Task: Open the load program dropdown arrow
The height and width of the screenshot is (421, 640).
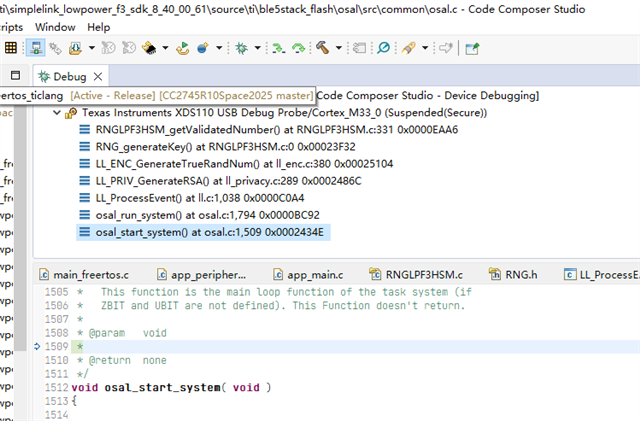Action: pyautogui.click(x=92, y=48)
